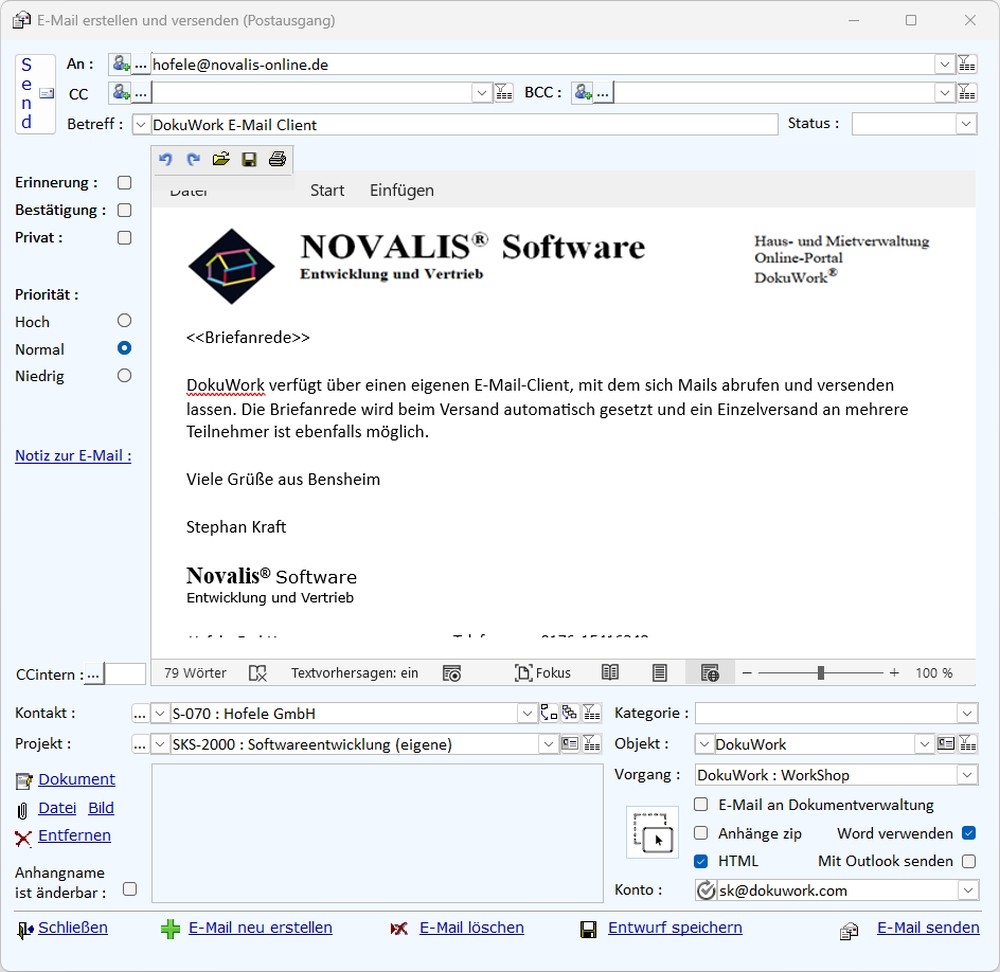Image resolution: width=1000 pixels, height=972 pixels.
Task: Save with floppy disk toolbar icon
Action: coord(249,159)
